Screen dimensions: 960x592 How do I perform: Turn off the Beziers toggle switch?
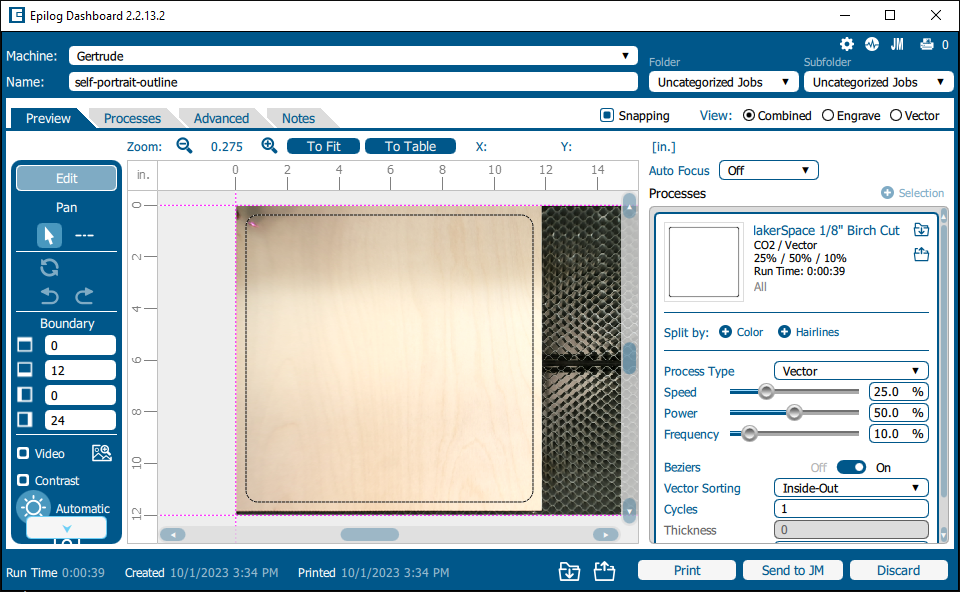pos(851,467)
